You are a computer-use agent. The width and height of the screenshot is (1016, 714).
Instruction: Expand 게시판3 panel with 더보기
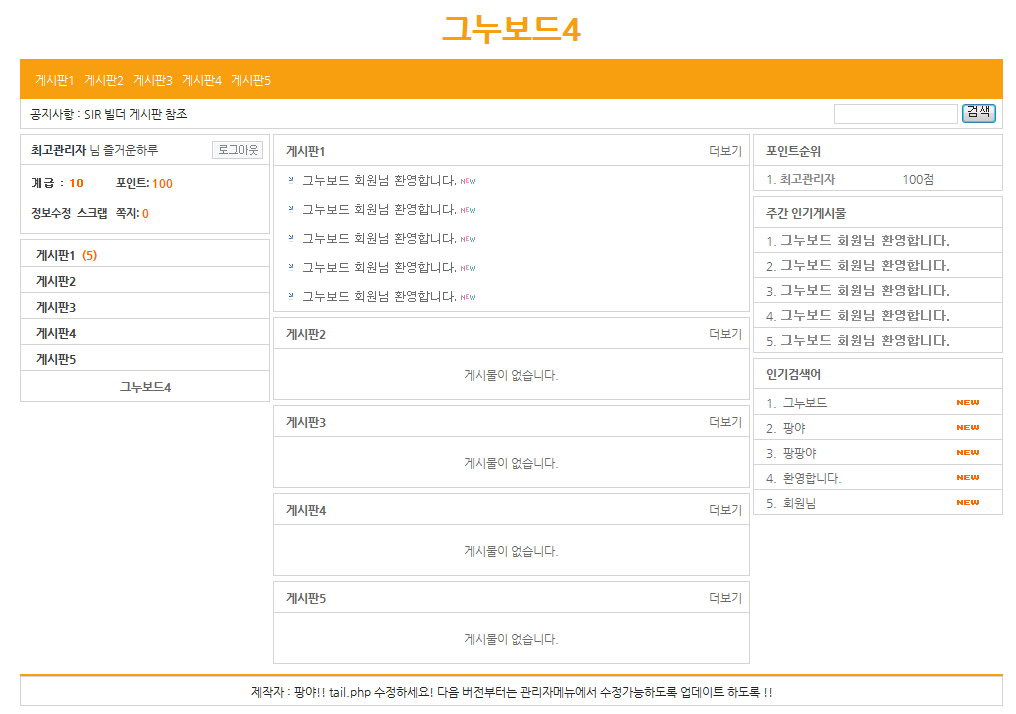pos(725,422)
